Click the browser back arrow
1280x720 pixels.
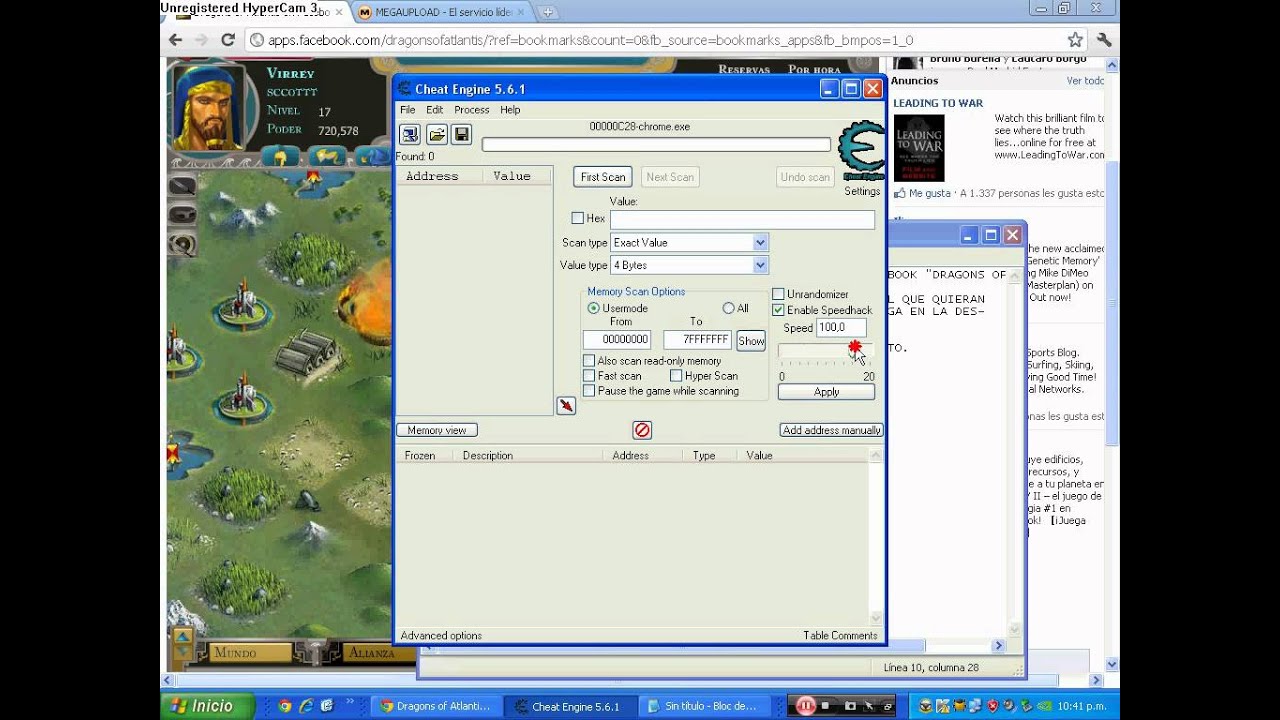(x=176, y=40)
